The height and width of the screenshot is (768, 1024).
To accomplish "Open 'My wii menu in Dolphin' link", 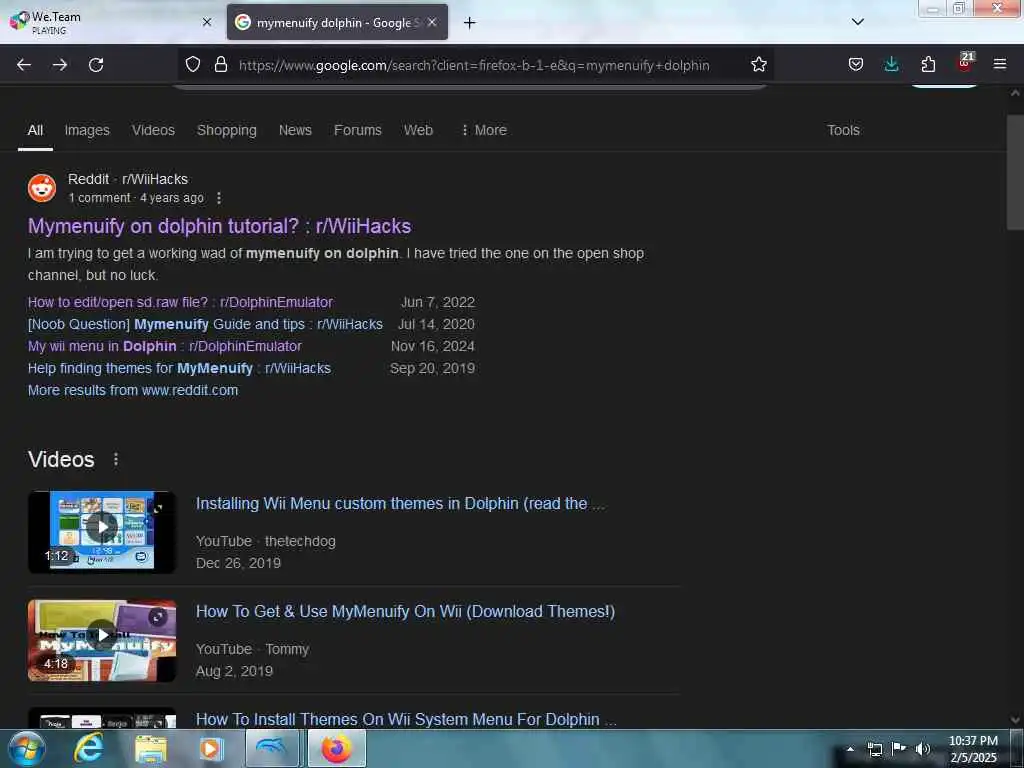I will coord(165,346).
